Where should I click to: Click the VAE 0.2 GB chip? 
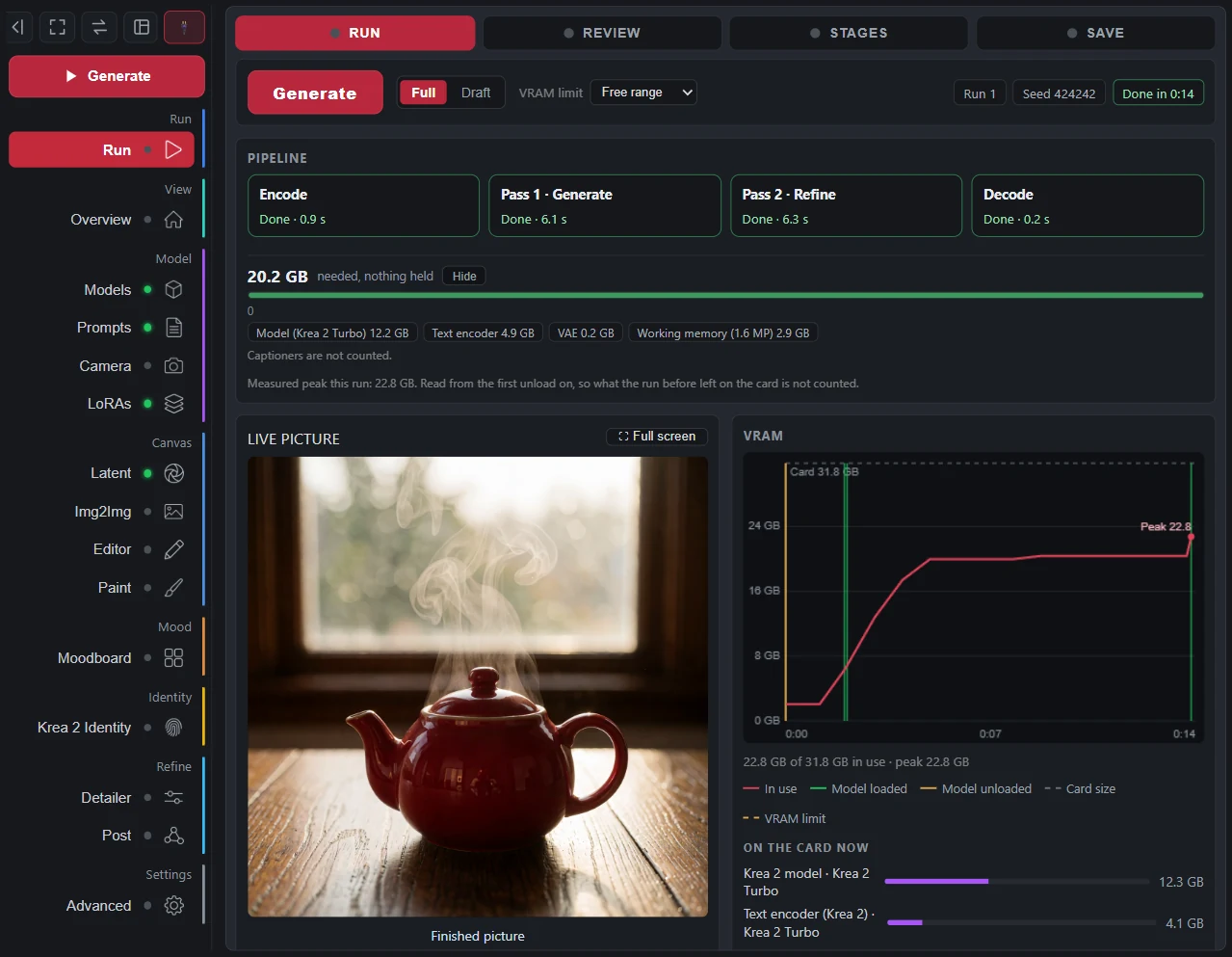[586, 333]
